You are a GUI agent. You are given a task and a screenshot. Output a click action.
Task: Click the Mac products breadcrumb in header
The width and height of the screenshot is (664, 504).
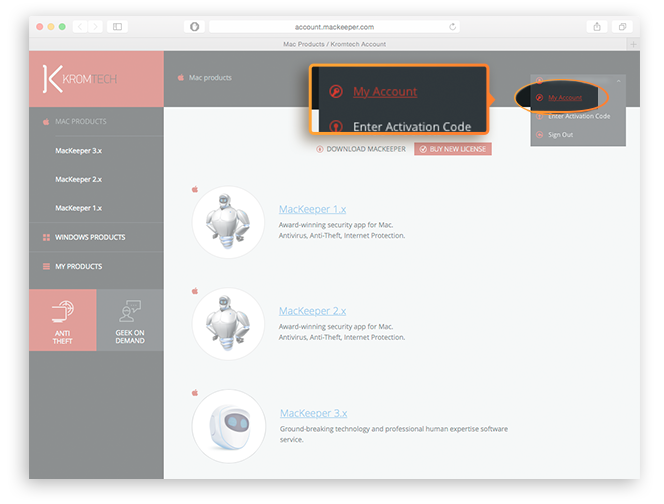[x=210, y=78]
